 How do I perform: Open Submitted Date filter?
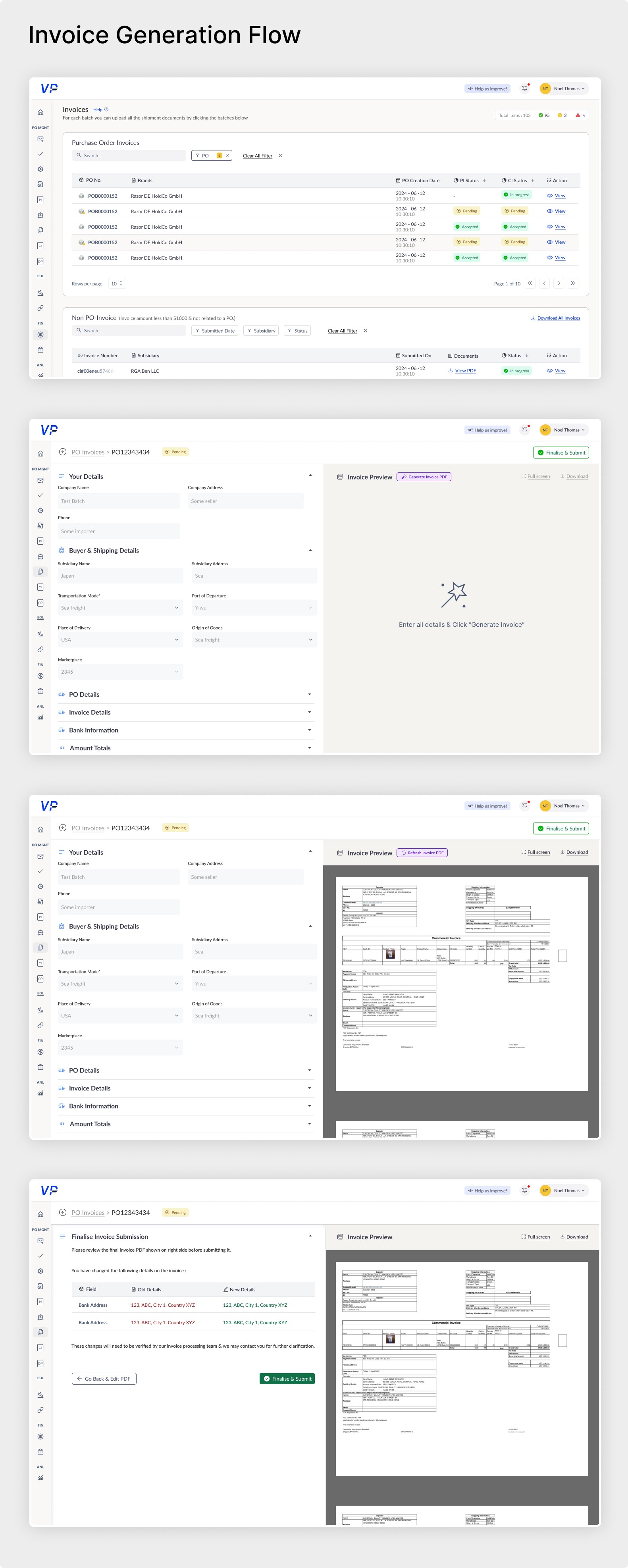click(215, 331)
